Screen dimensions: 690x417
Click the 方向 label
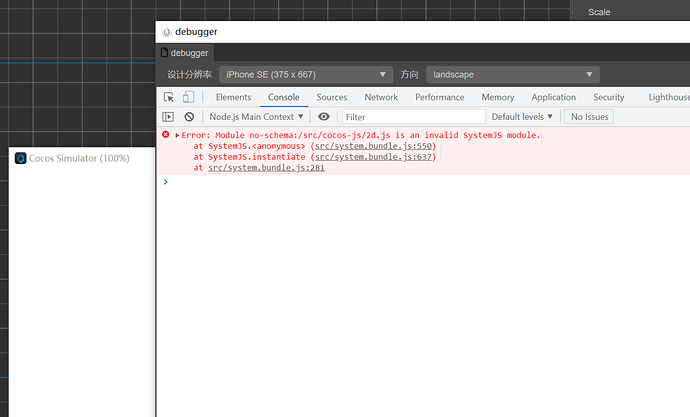[x=409, y=75]
